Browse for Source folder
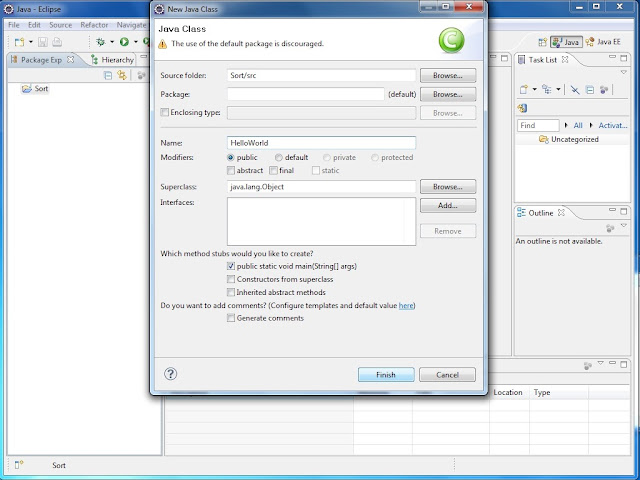Screen dimensions: 640x480 pyautogui.click(x=448, y=76)
